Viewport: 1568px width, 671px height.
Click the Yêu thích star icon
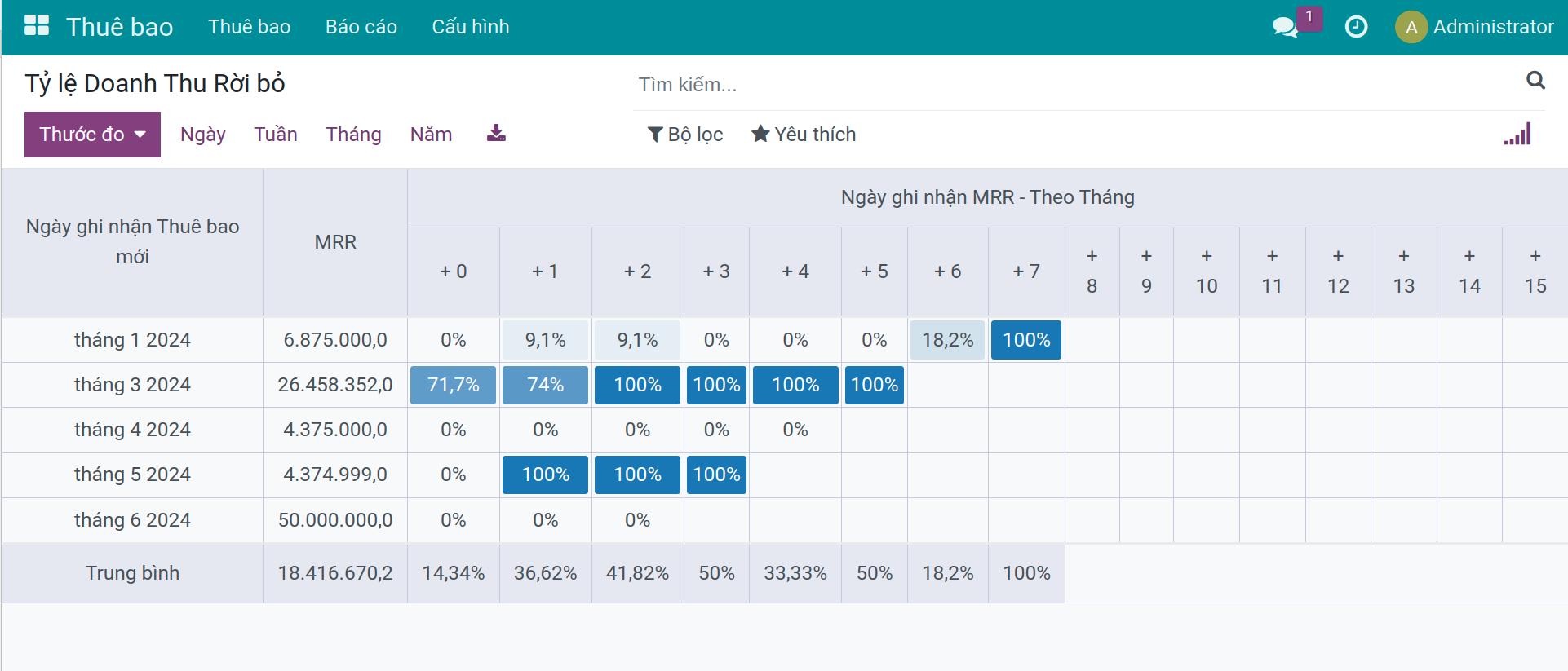[760, 134]
